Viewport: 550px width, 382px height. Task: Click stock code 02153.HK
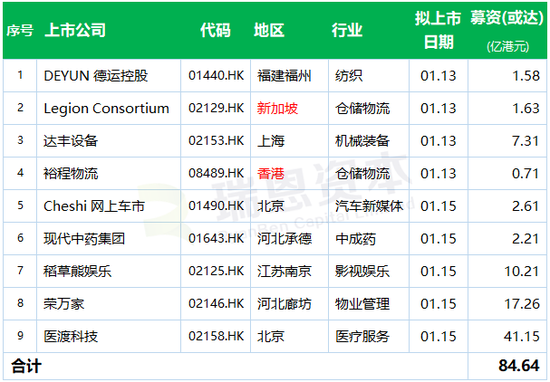pos(216,141)
